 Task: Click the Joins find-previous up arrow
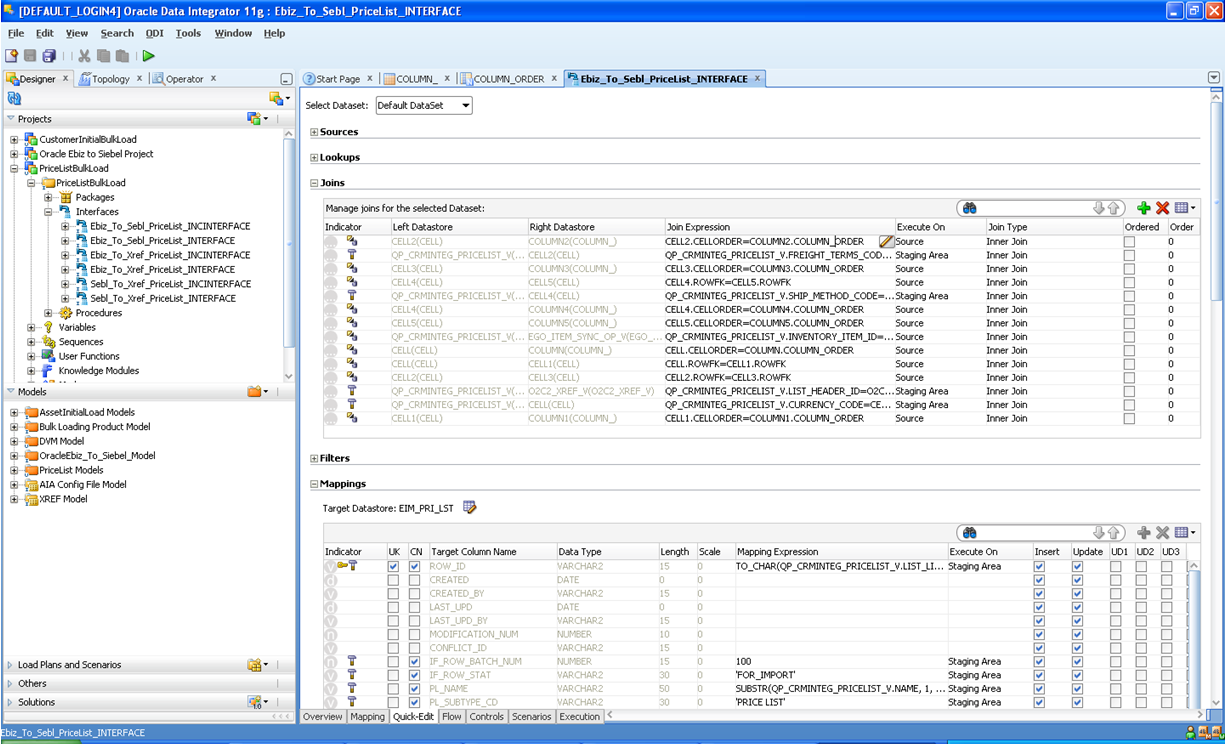(1113, 208)
